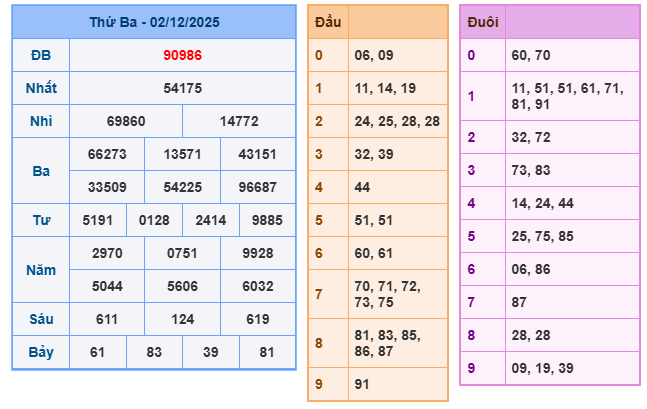The width and height of the screenshot is (647, 409).
Task: Select the Tư prize number 0128
Action: click(x=154, y=220)
